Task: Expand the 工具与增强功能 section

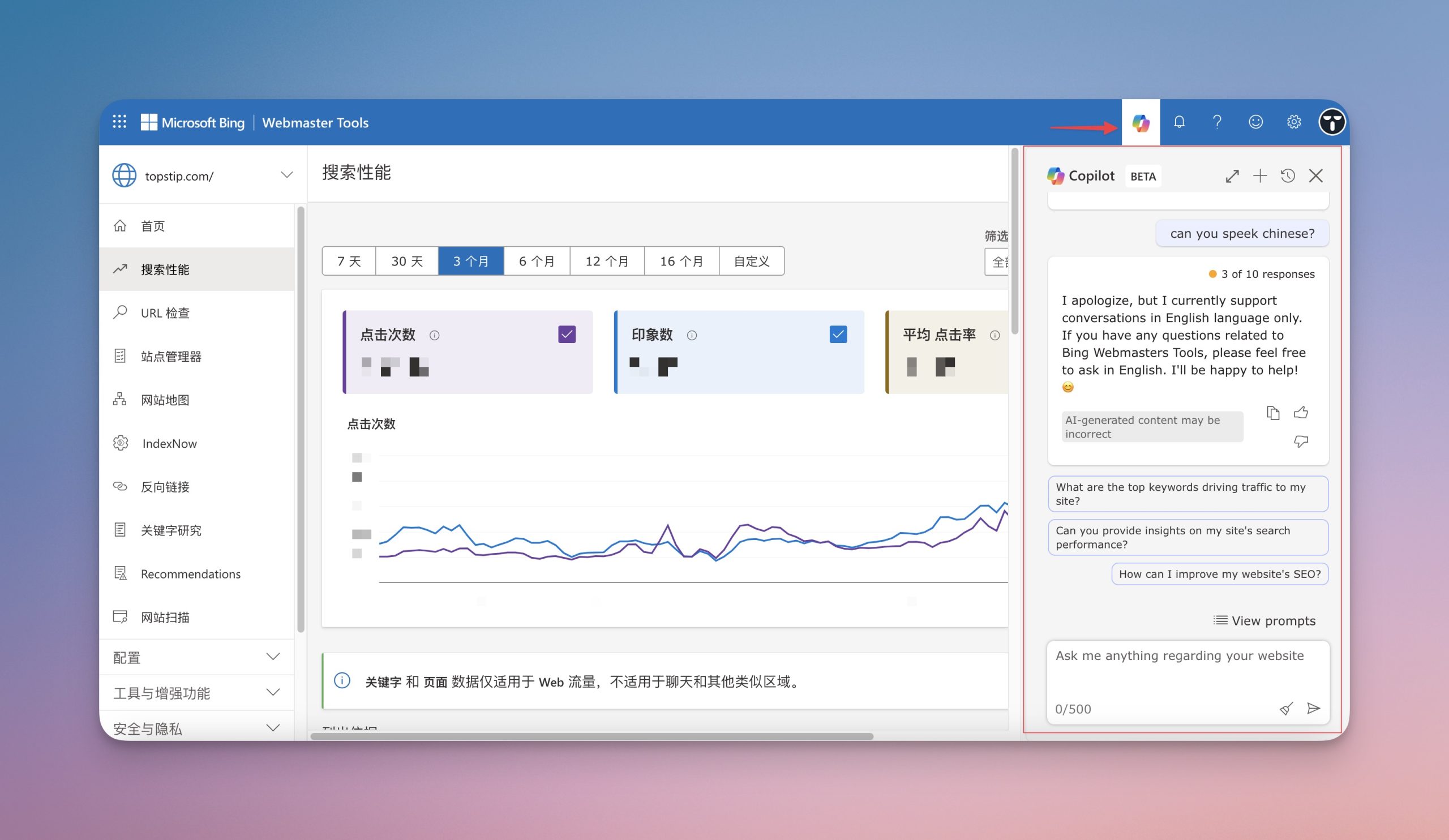Action: pyautogui.click(x=196, y=693)
